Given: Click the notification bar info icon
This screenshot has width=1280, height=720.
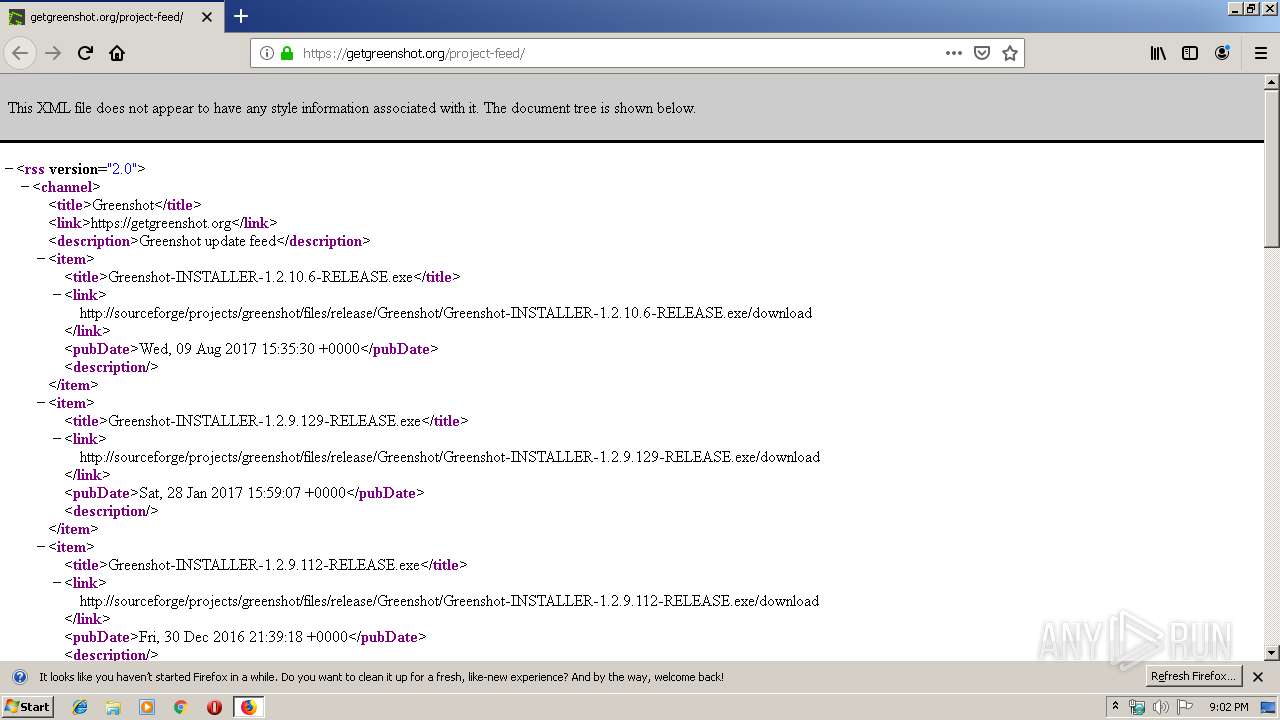Looking at the screenshot, I should 20,677.
